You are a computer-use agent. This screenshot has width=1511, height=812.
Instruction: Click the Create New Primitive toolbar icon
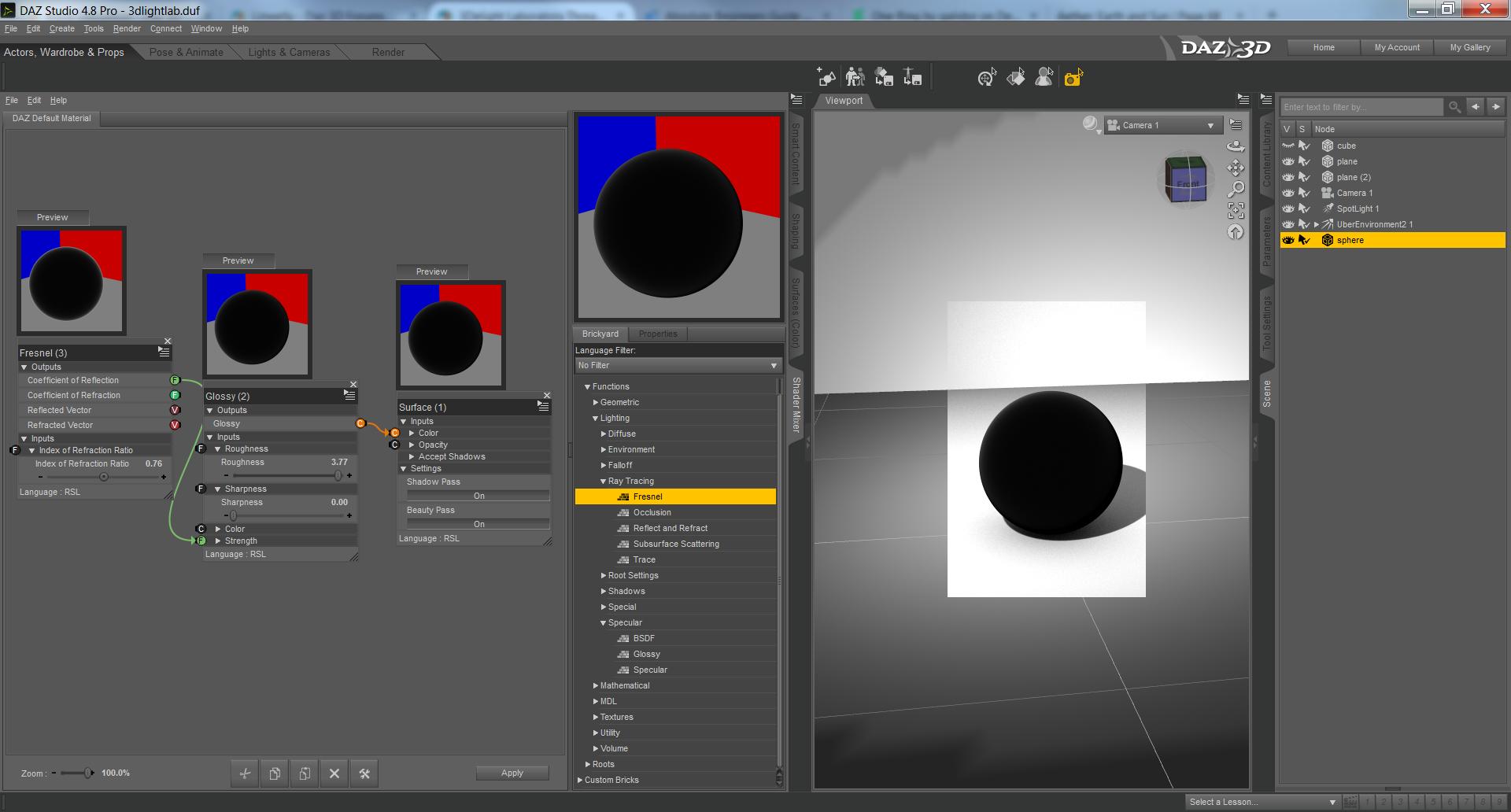coord(826,77)
